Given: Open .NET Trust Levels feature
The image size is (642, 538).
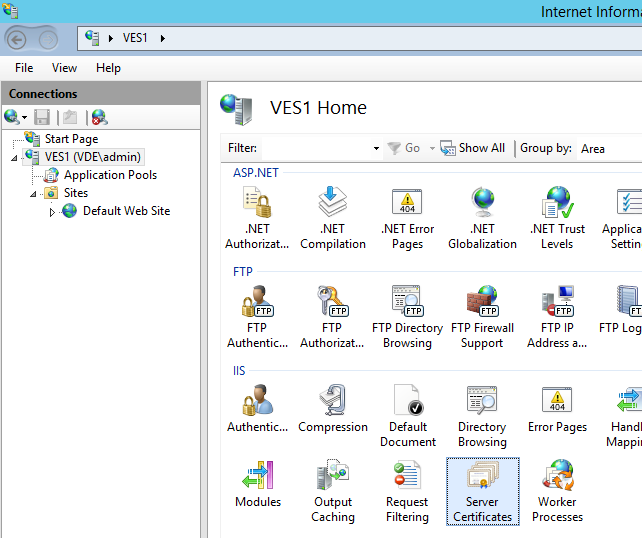Looking at the screenshot, I should (557, 217).
